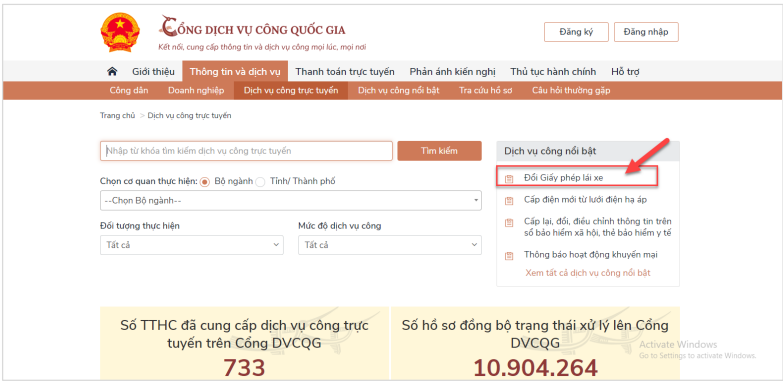The height and width of the screenshot is (382, 783).
Task: Click icon beside Thông báo hoạt động khuyến mại
Action: (x=509, y=256)
